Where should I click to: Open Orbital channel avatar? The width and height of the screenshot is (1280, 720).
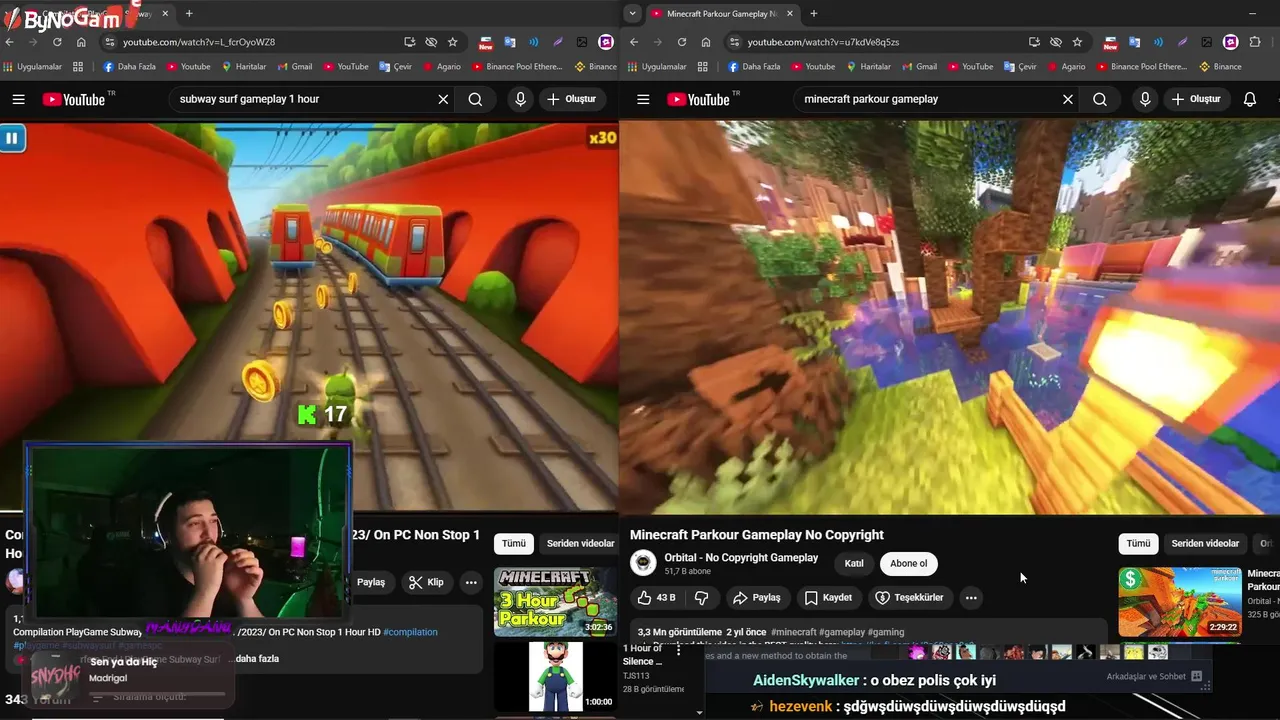643,563
